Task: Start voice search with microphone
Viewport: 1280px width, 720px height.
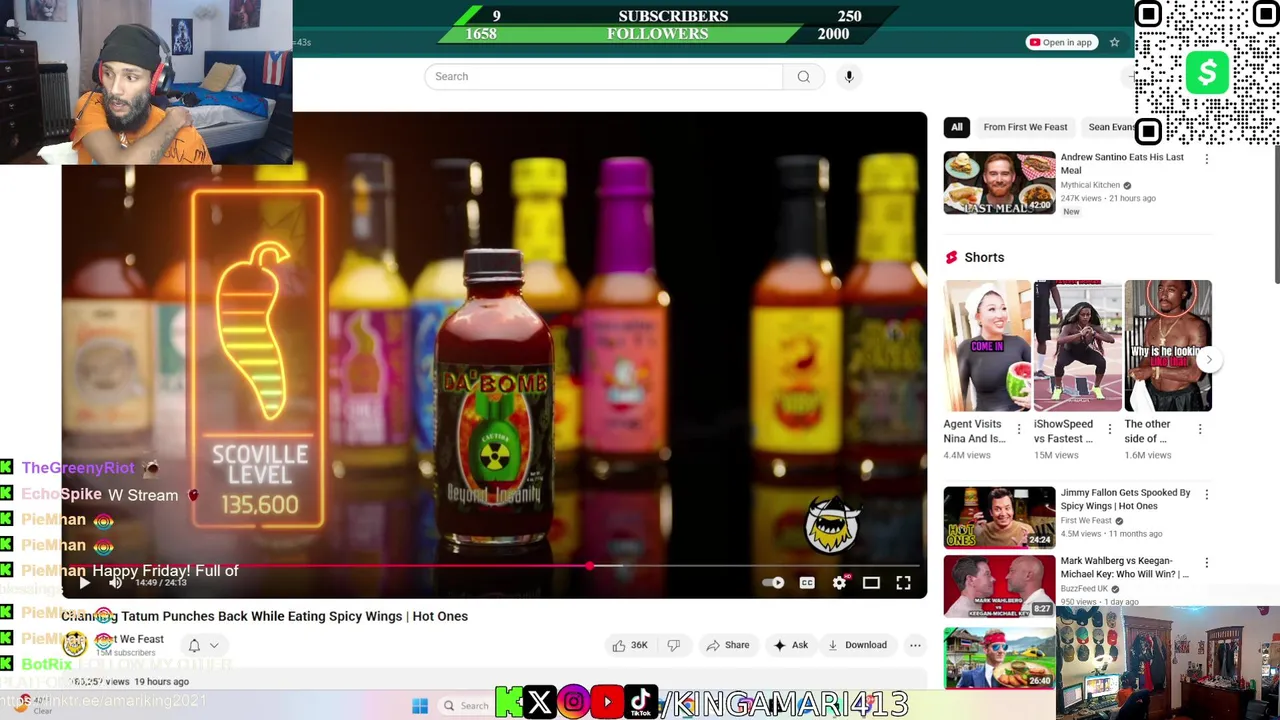Action: (849, 77)
